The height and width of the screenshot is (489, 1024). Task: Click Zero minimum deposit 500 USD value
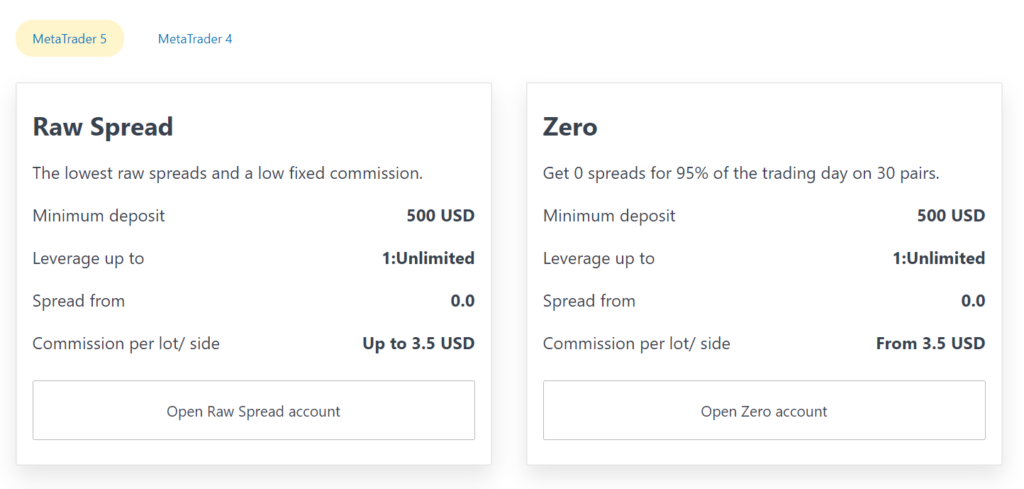coord(951,215)
